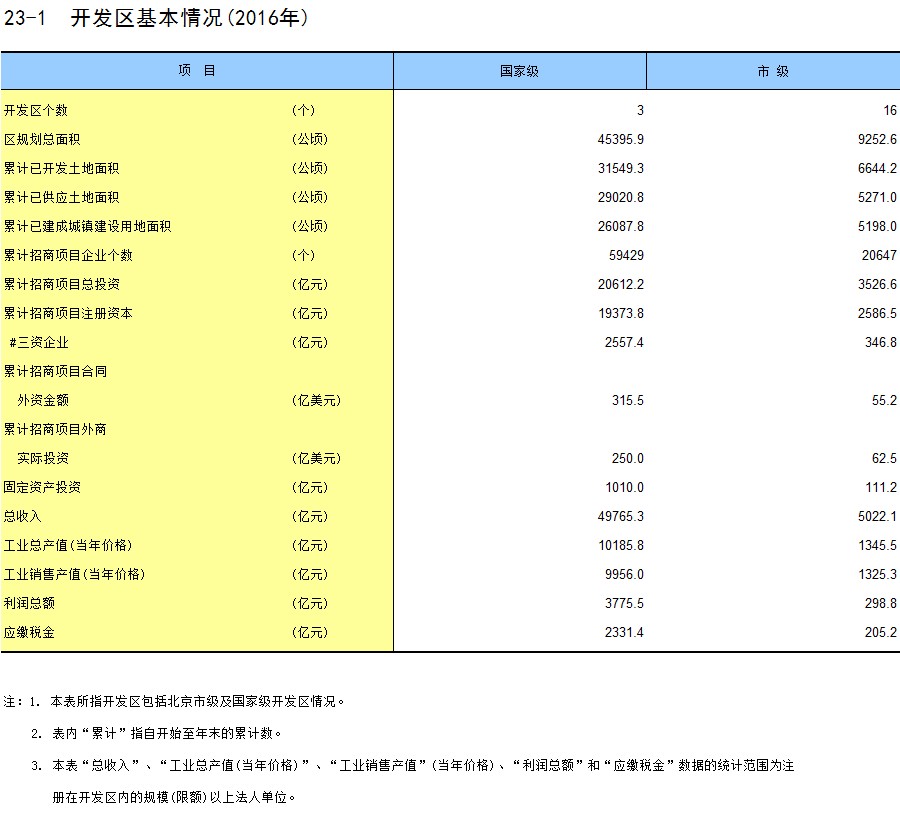Click the city-level value 1325.3
This screenshot has height=813, width=900.
[x=877, y=575]
